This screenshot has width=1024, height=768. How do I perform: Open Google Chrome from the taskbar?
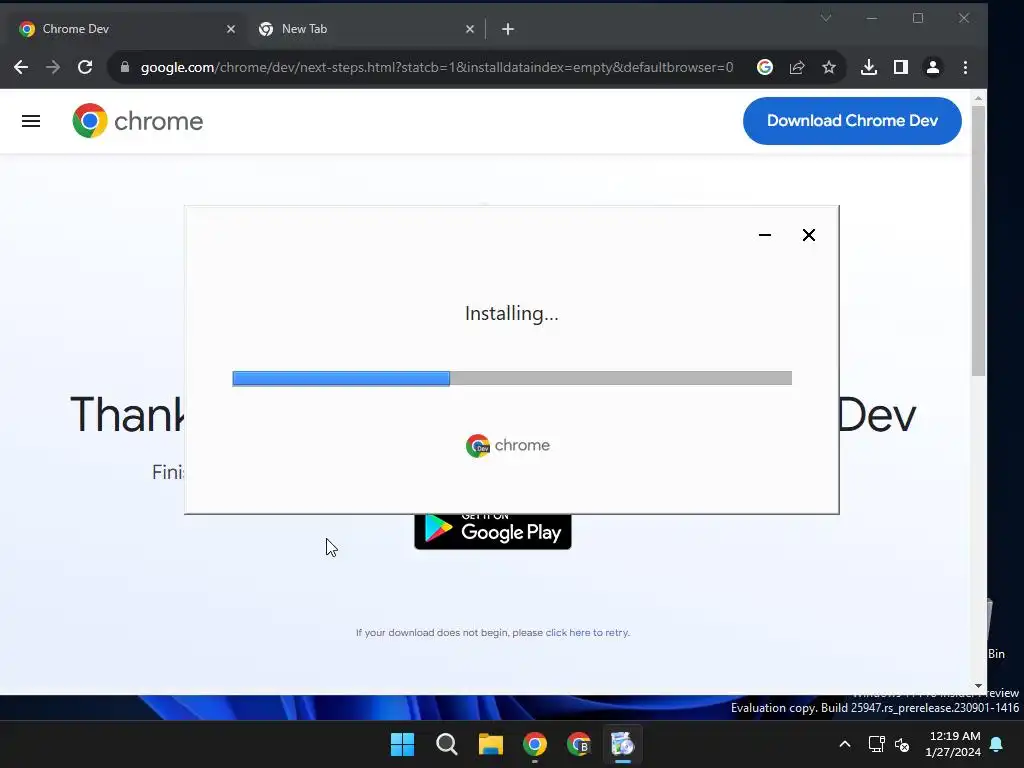click(x=535, y=744)
